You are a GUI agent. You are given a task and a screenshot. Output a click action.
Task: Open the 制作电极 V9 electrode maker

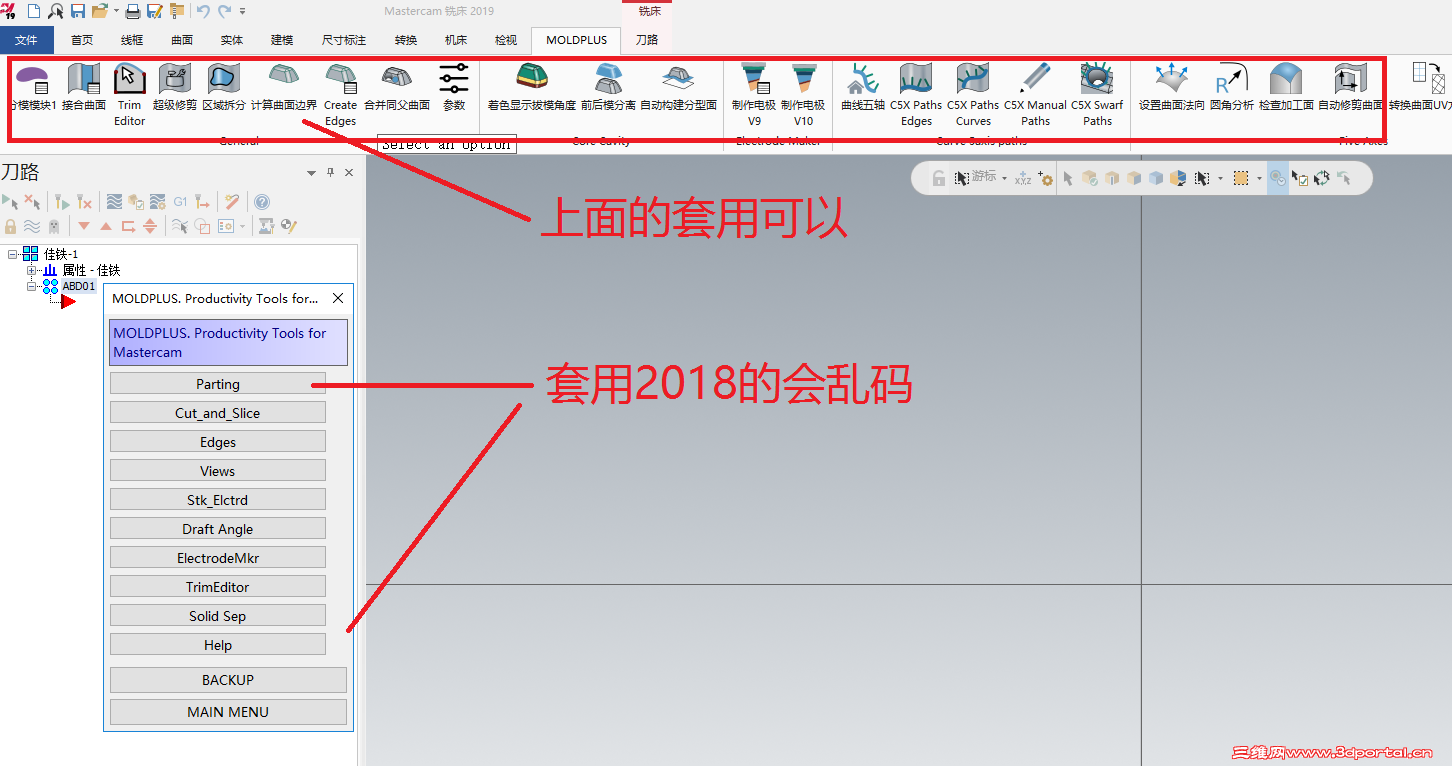coord(754,95)
